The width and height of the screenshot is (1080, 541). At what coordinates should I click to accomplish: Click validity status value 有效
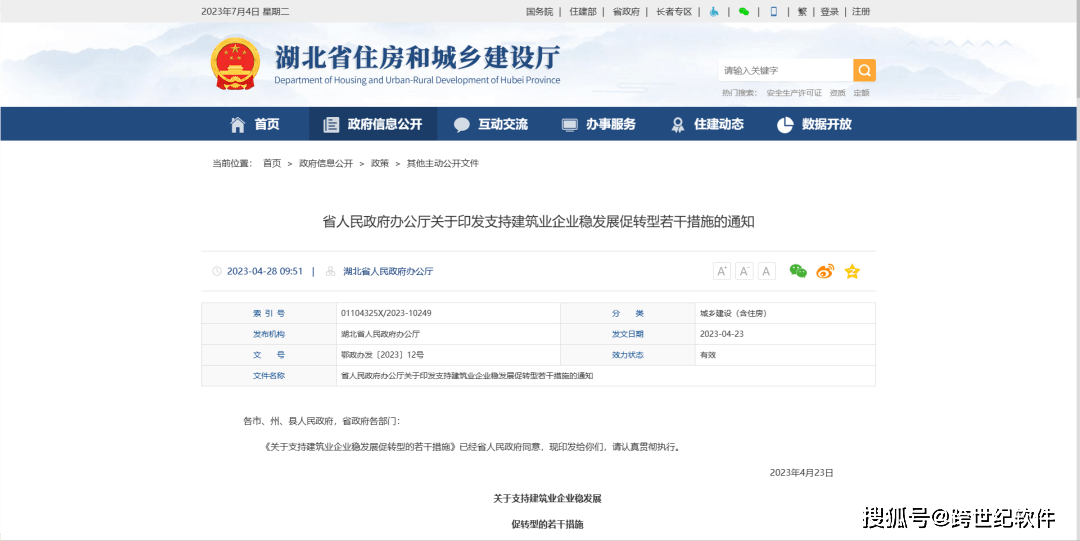[x=708, y=355]
